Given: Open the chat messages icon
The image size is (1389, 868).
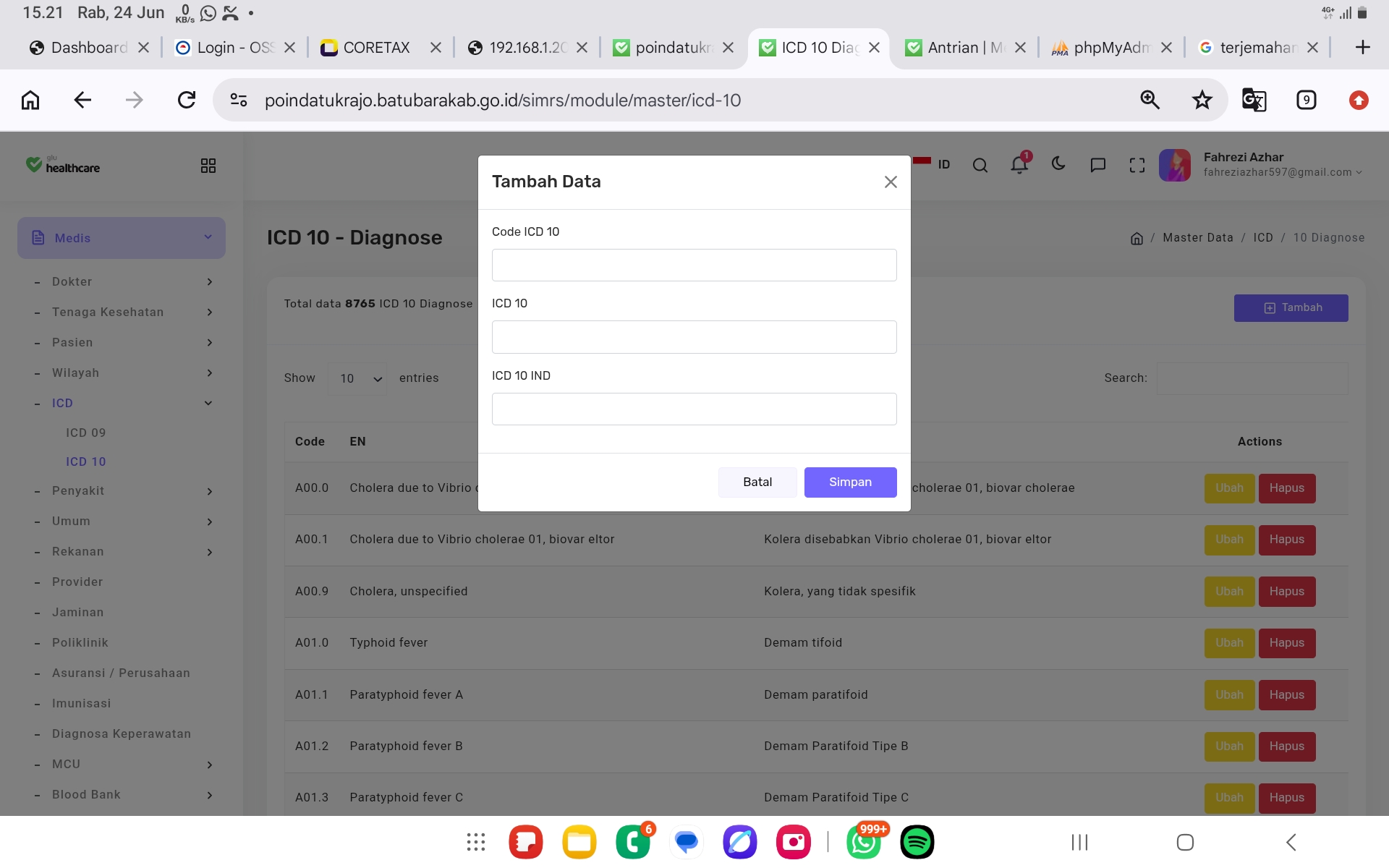Looking at the screenshot, I should (x=1097, y=165).
